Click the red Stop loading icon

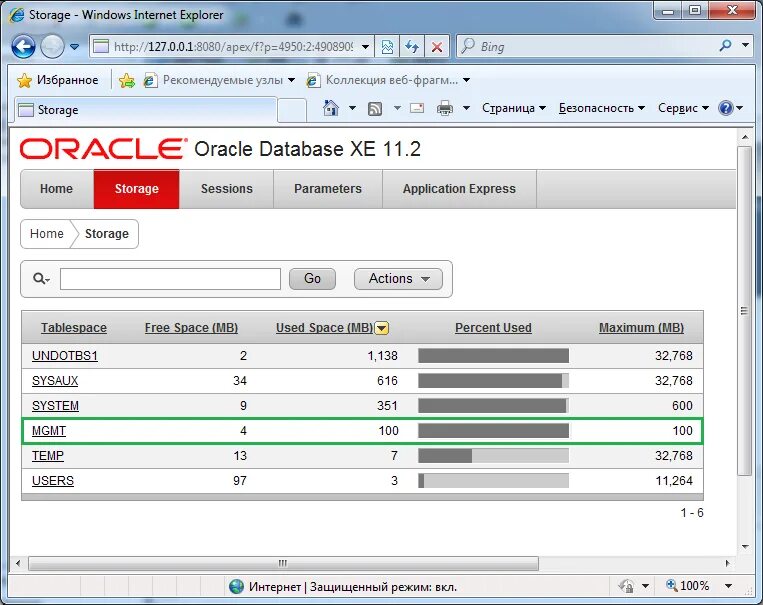pyautogui.click(x=437, y=47)
